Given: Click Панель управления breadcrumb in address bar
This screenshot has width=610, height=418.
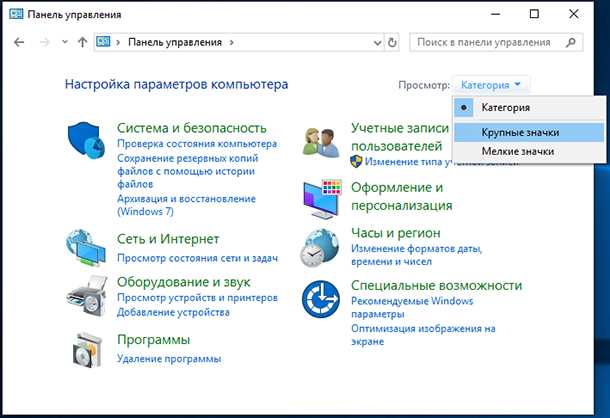Looking at the screenshot, I should pos(175,42).
